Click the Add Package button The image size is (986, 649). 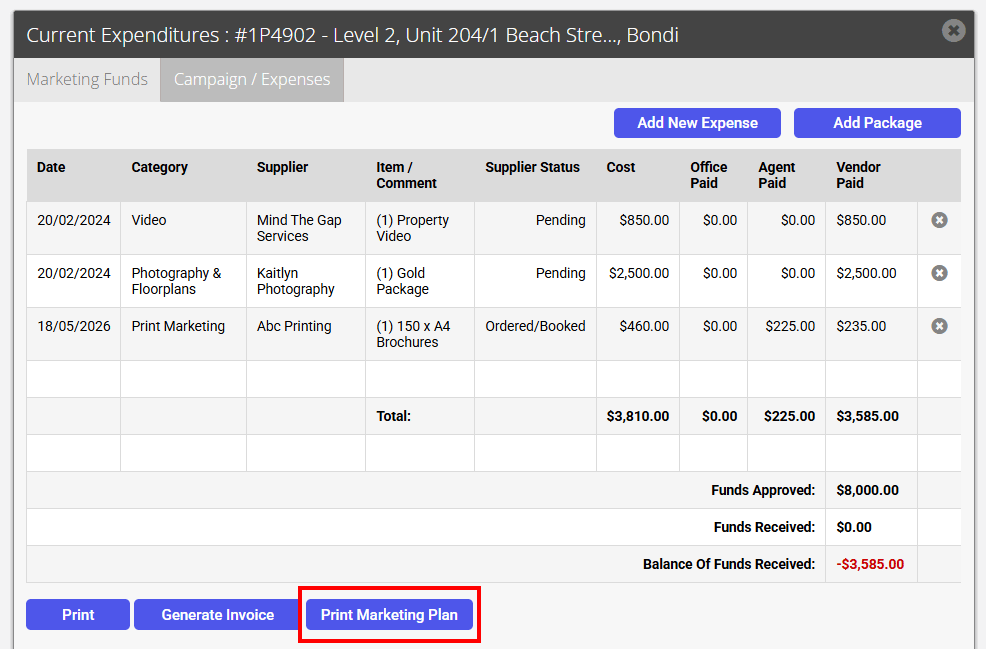point(877,123)
